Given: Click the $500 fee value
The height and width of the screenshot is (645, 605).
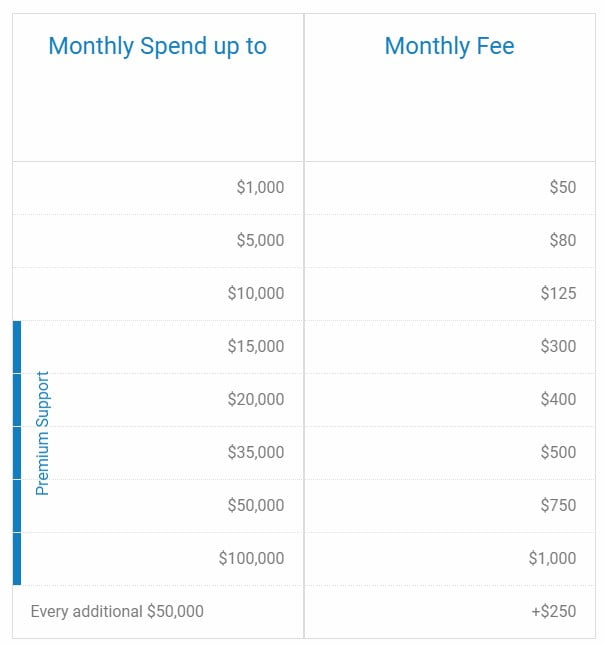Looking at the screenshot, I should (558, 452).
